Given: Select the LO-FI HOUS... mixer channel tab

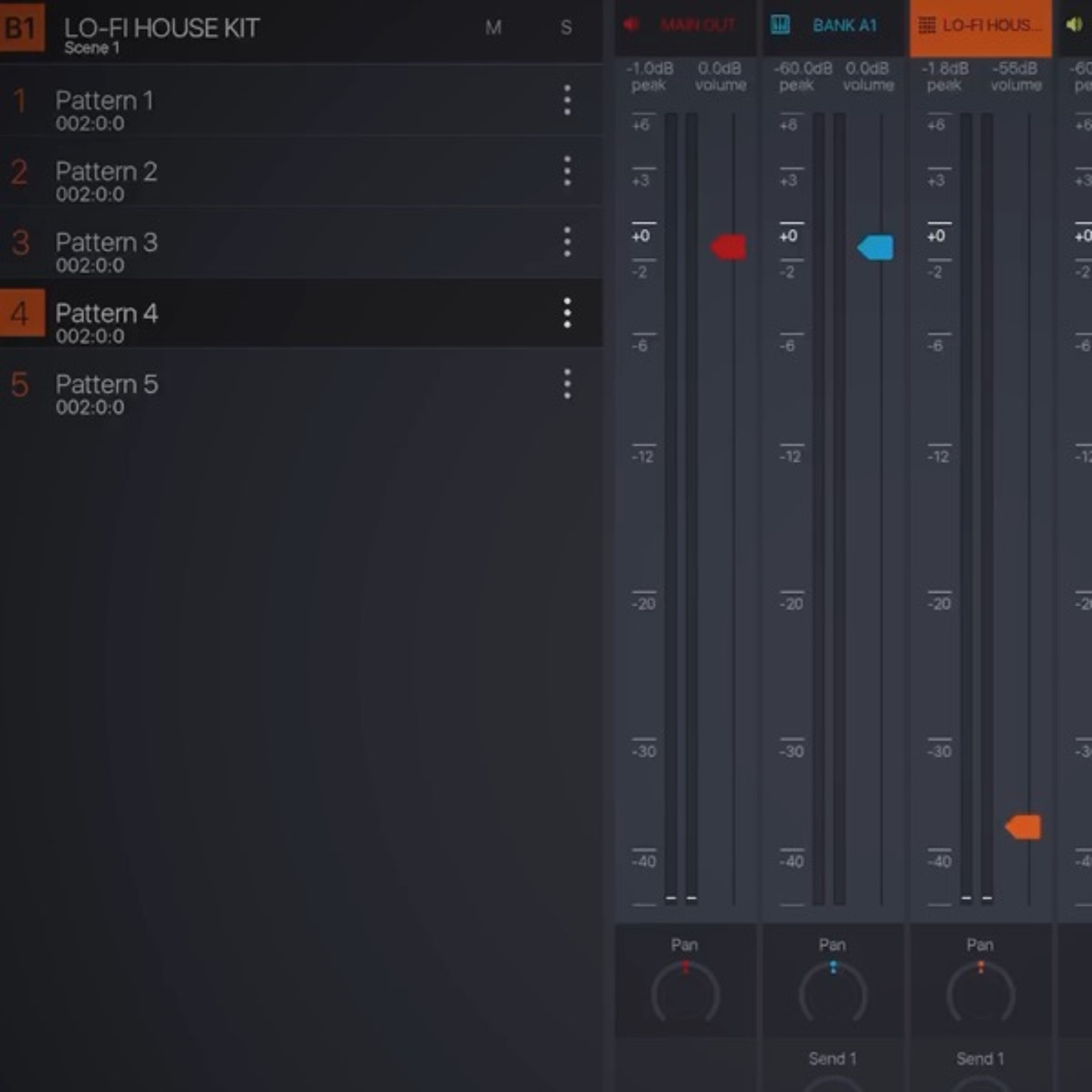Looking at the screenshot, I should [981, 28].
